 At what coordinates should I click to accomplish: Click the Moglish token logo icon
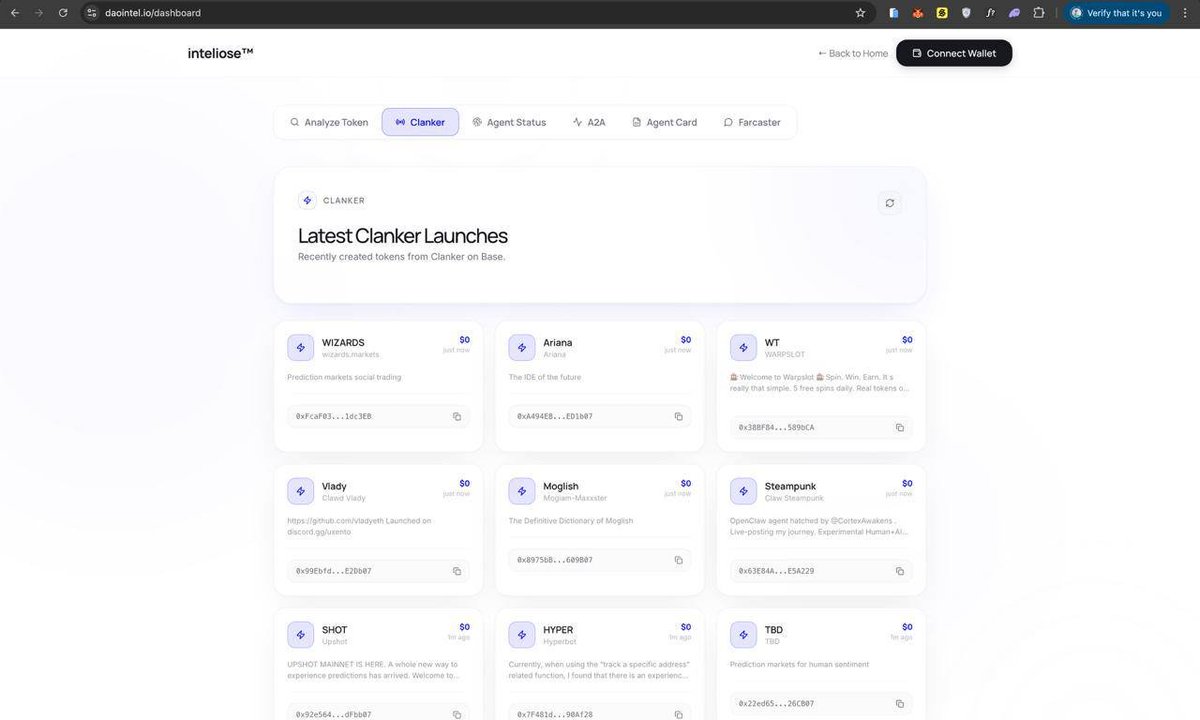pyautogui.click(x=522, y=491)
